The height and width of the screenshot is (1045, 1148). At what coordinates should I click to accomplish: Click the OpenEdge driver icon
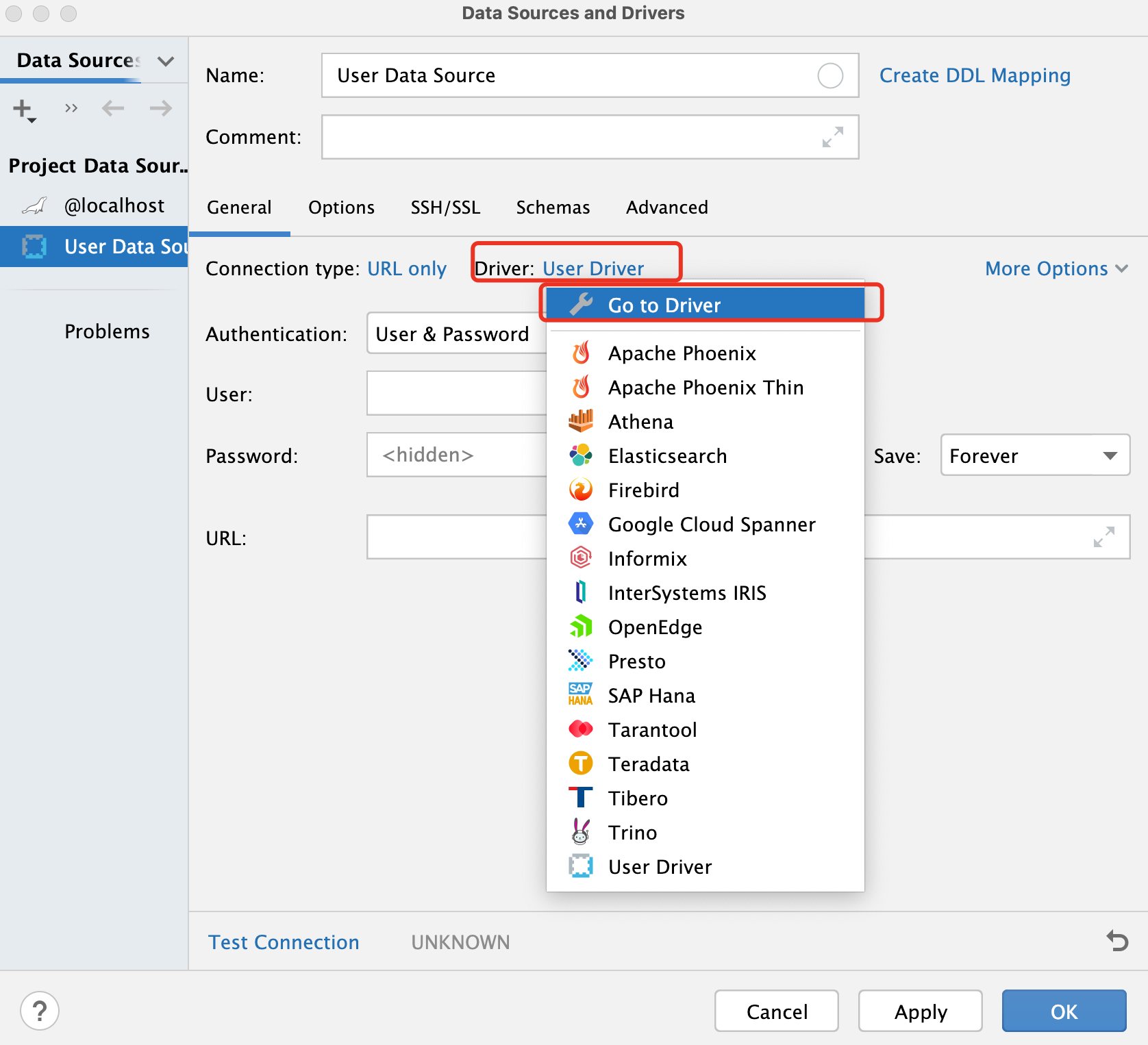581,627
